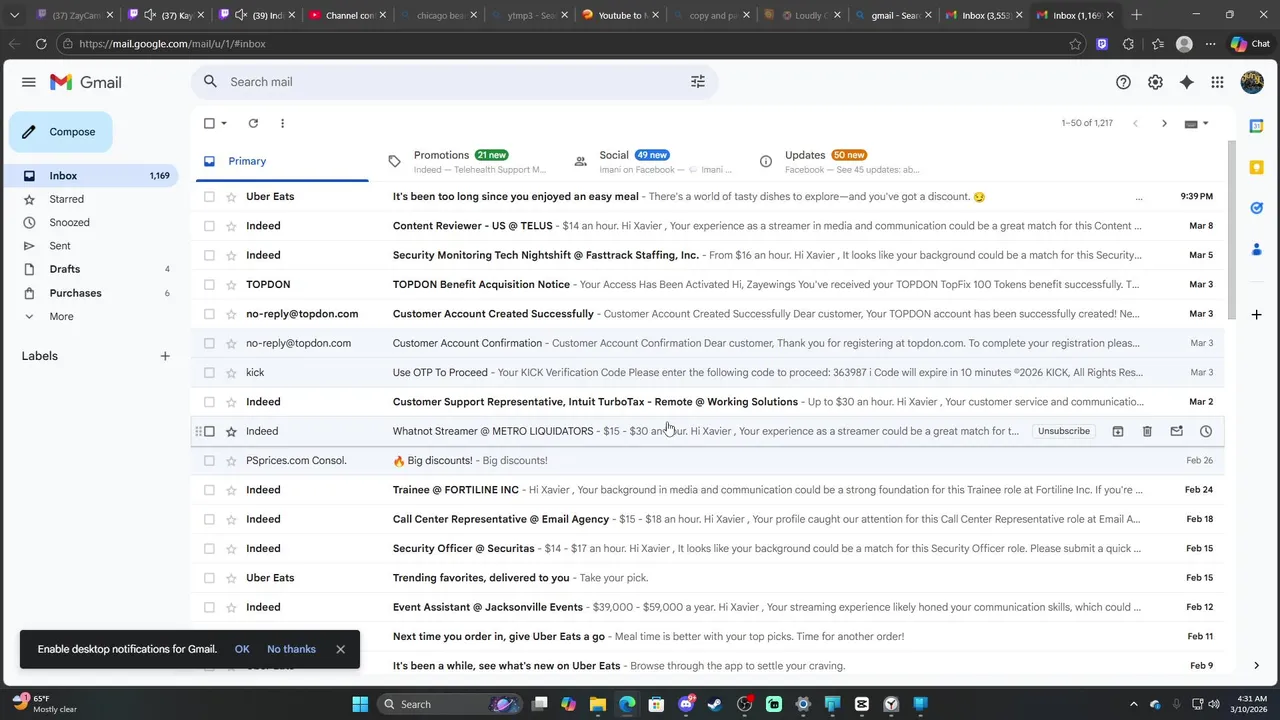Archive the Whatnot Streamer email
Viewport: 1280px width, 720px height.
(1118, 431)
